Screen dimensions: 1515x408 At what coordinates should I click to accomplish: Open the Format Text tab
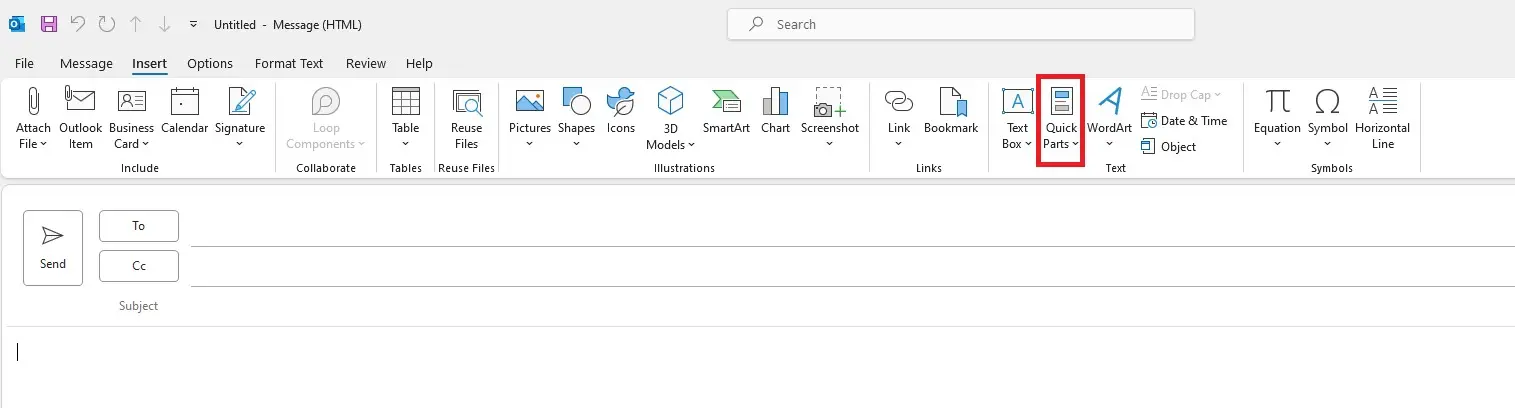click(x=289, y=63)
